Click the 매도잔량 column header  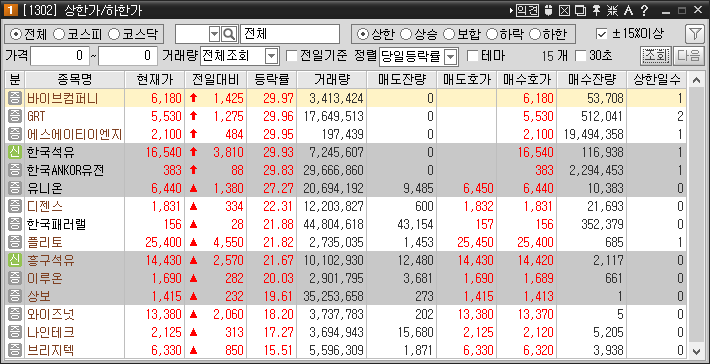(402, 80)
